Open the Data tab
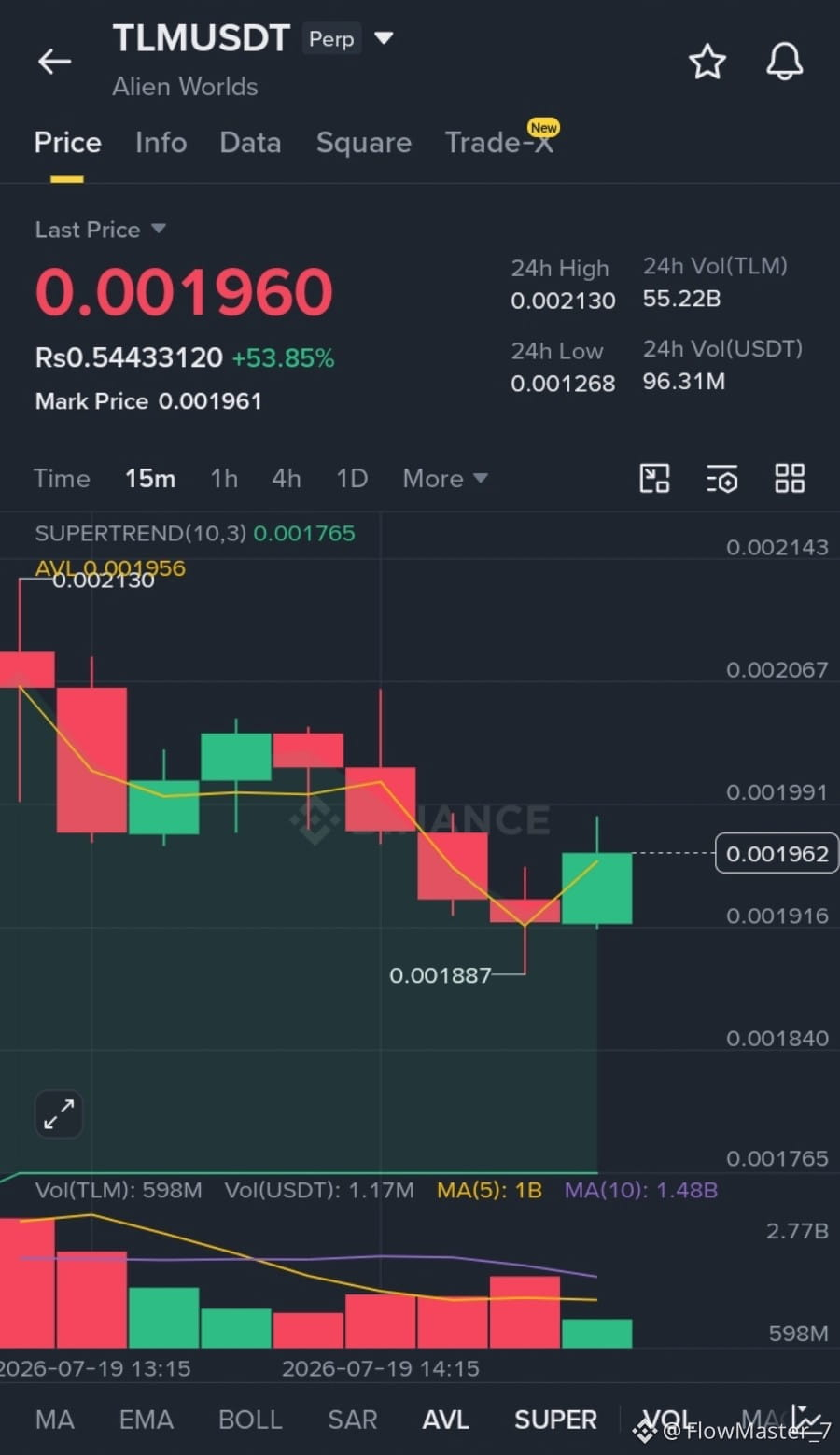Viewport: 840px width, 1455px height. pos(250,142)
